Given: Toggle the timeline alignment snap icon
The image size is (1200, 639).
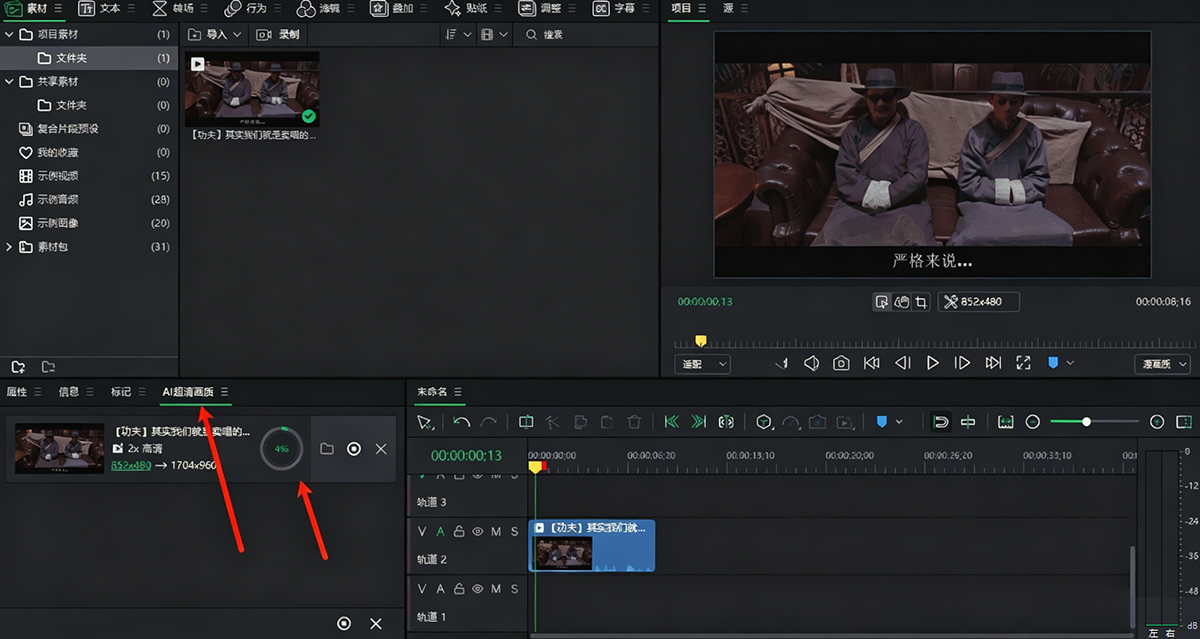Looking at the screenshot, I should (968, 422).
